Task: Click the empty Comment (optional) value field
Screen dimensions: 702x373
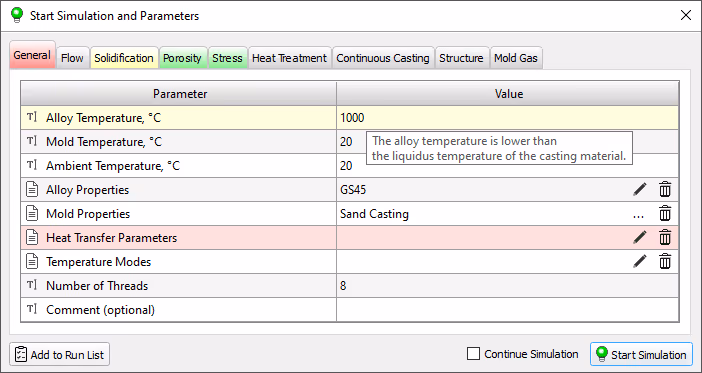Action: 508,309
